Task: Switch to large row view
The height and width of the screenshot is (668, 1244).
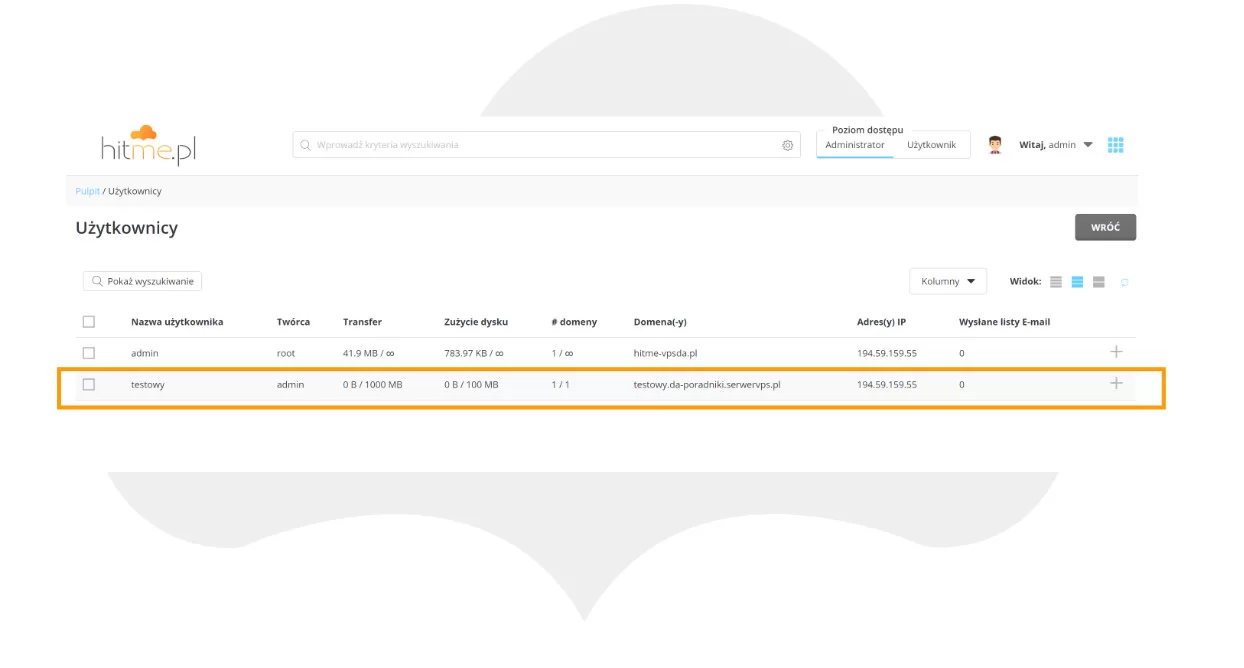Action: coord(1098,282)
